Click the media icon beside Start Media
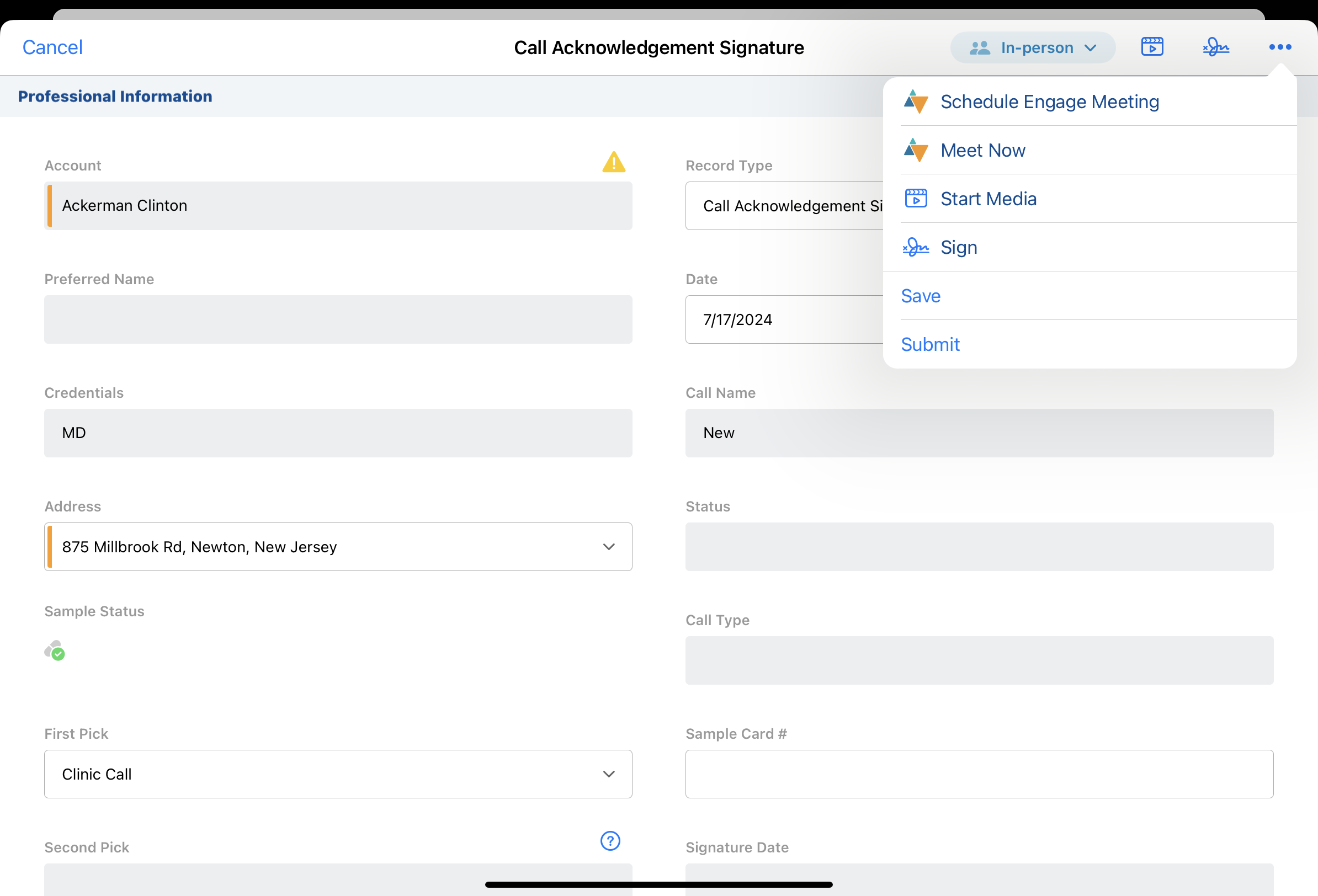This screenshot has height=896, width=1318. [x=916, y=199]
